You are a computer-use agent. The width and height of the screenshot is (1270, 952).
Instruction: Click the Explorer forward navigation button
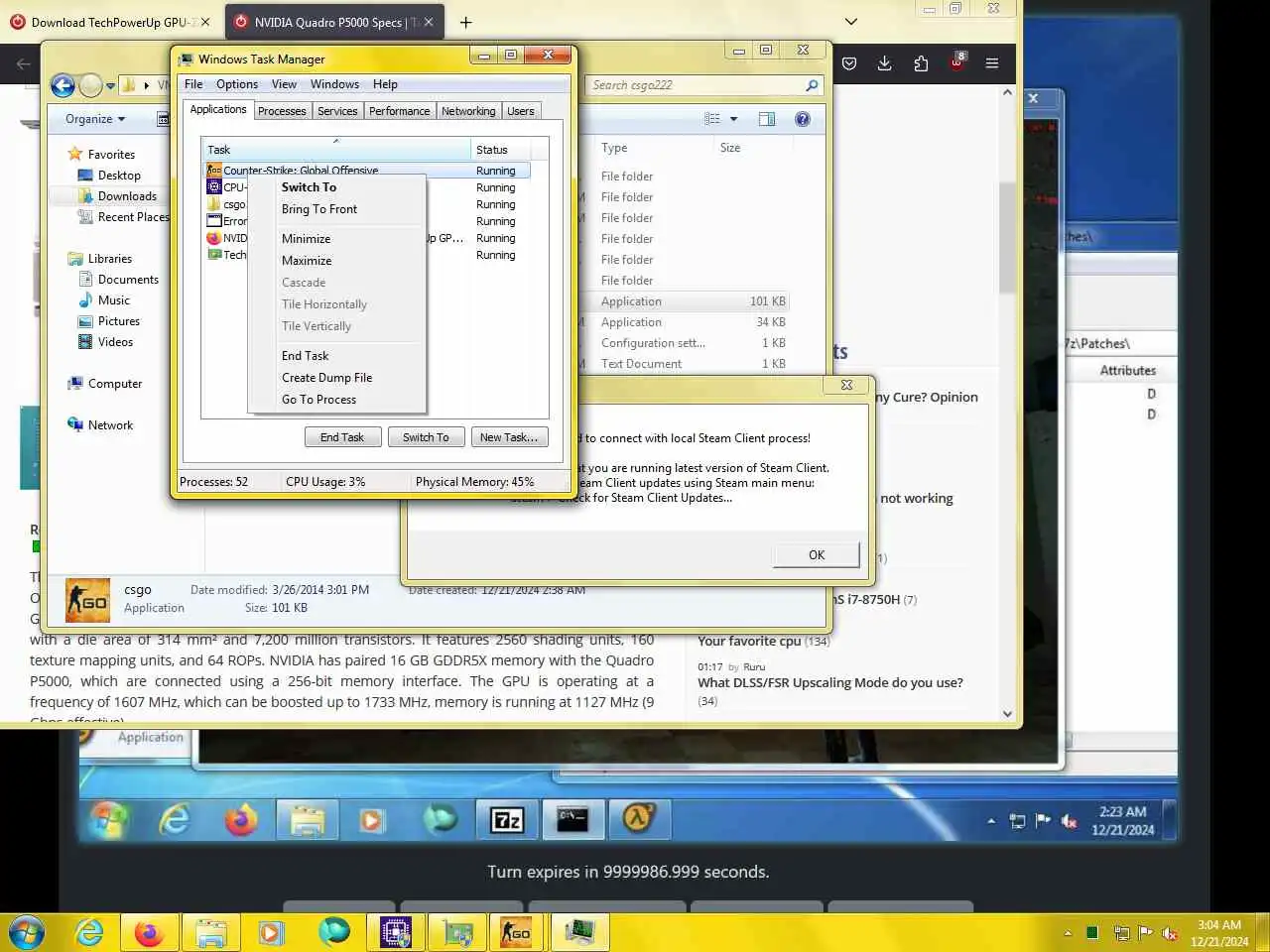click(x=90, y=86)
